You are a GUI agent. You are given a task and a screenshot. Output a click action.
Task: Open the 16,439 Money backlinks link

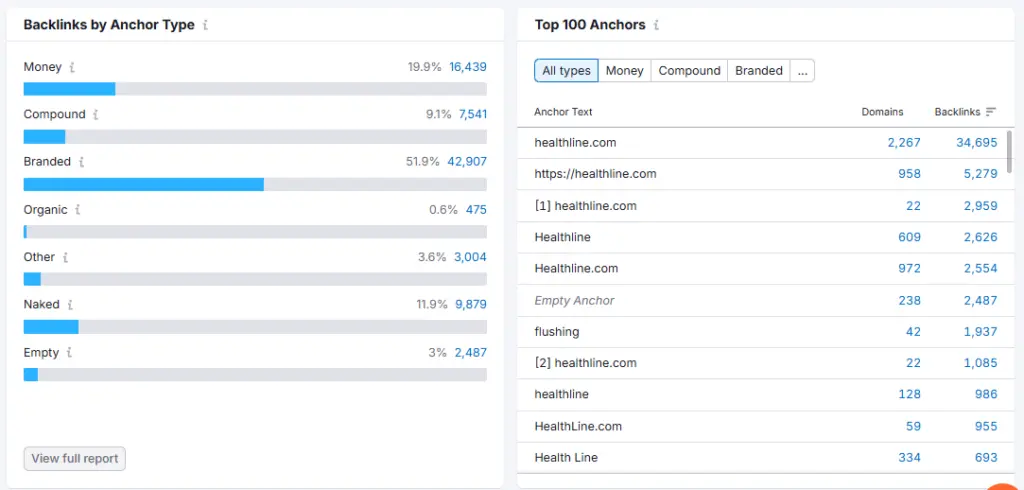pyautogui.click(x=468, y=67)
